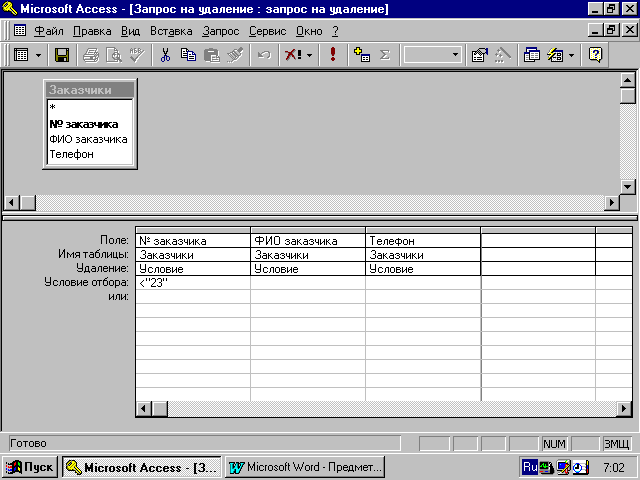Click the design grid scroll right arrow
The height and width of the screenshot is (480, 640).
click(x=624, y=409)
